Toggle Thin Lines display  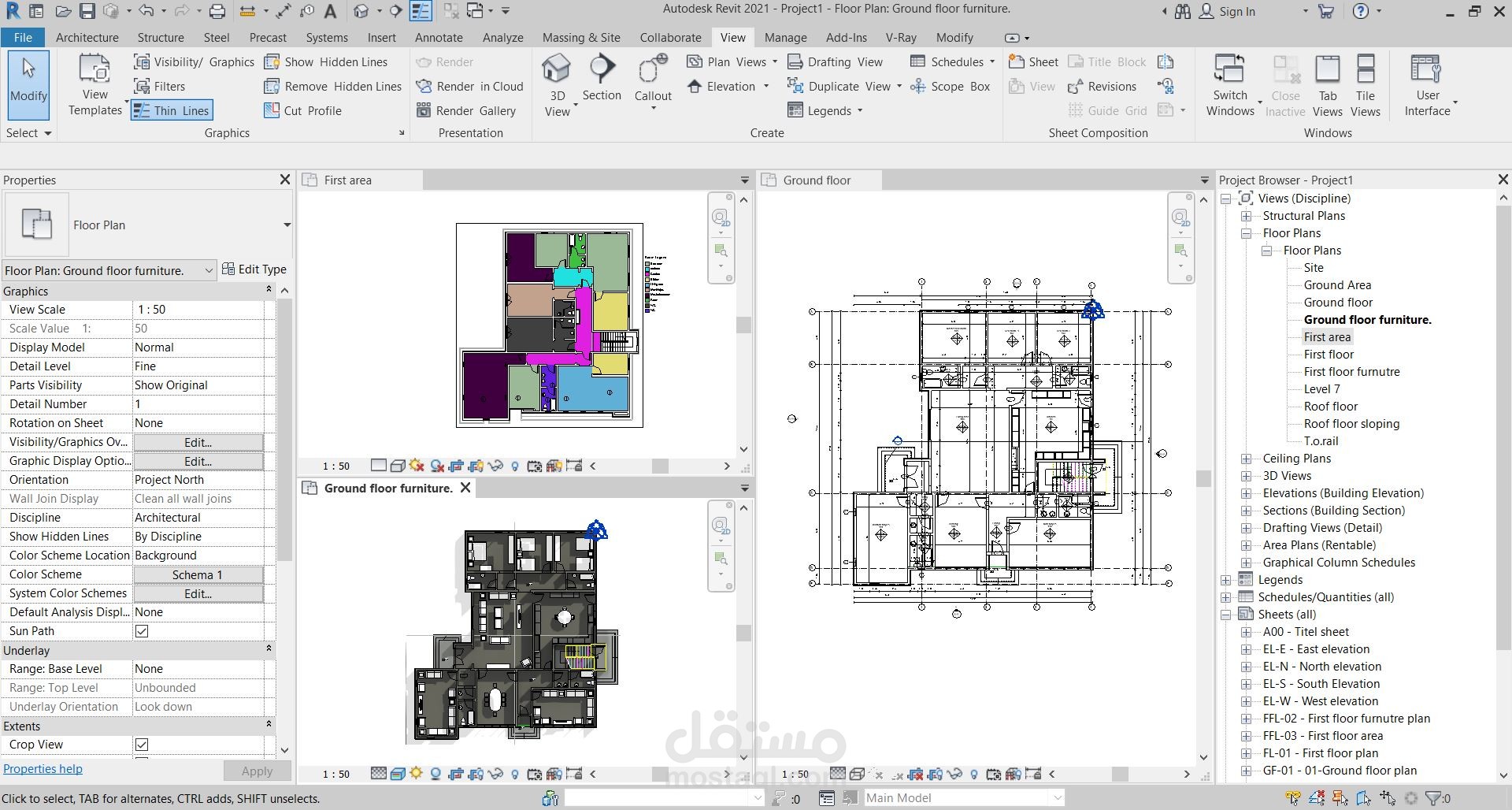click(x=172, y=111)
